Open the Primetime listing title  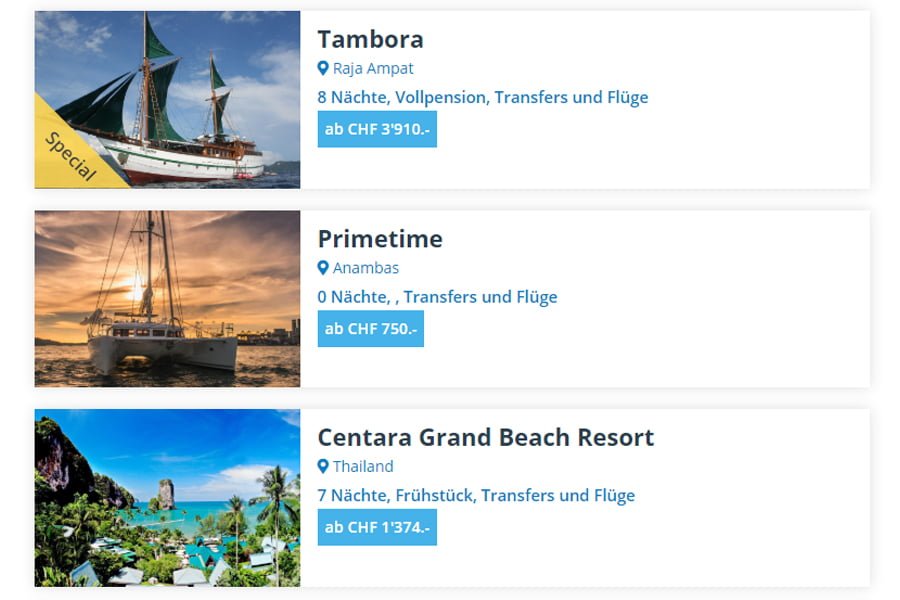380,239
